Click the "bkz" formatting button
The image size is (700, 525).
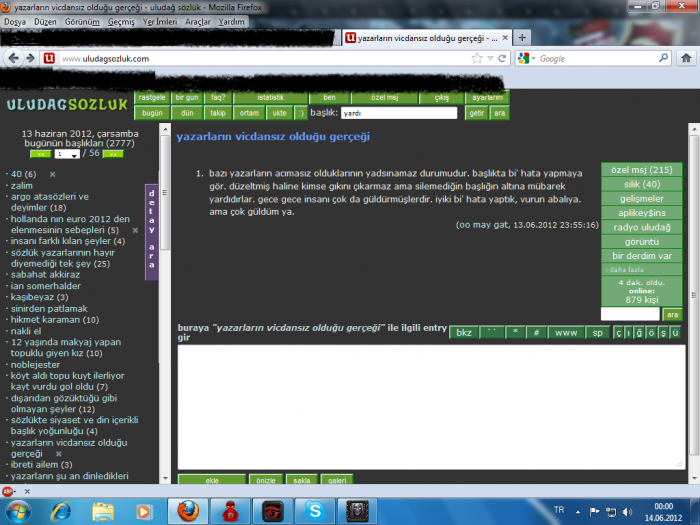click(462, 333)
